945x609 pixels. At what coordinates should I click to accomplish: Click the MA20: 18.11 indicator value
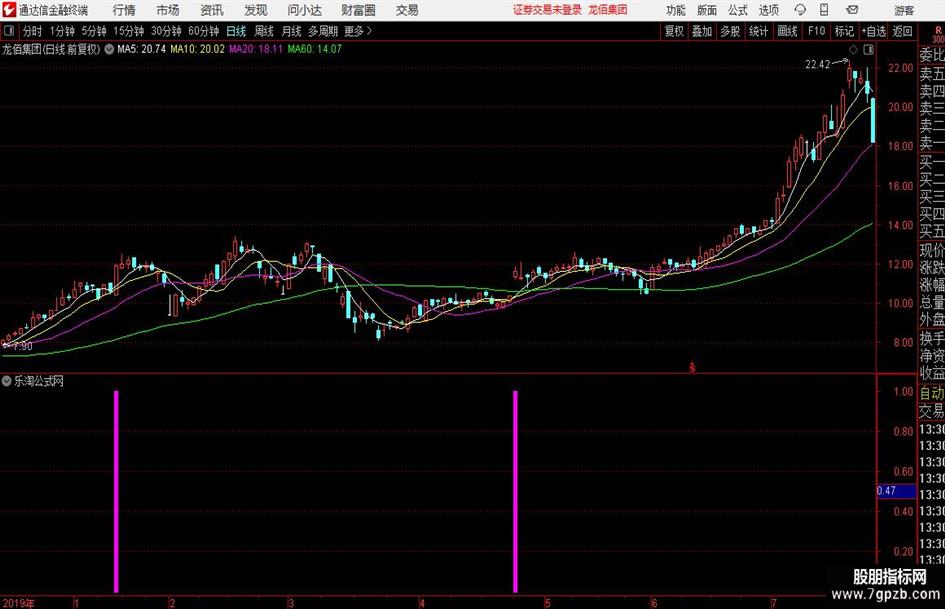coord(256,49)
